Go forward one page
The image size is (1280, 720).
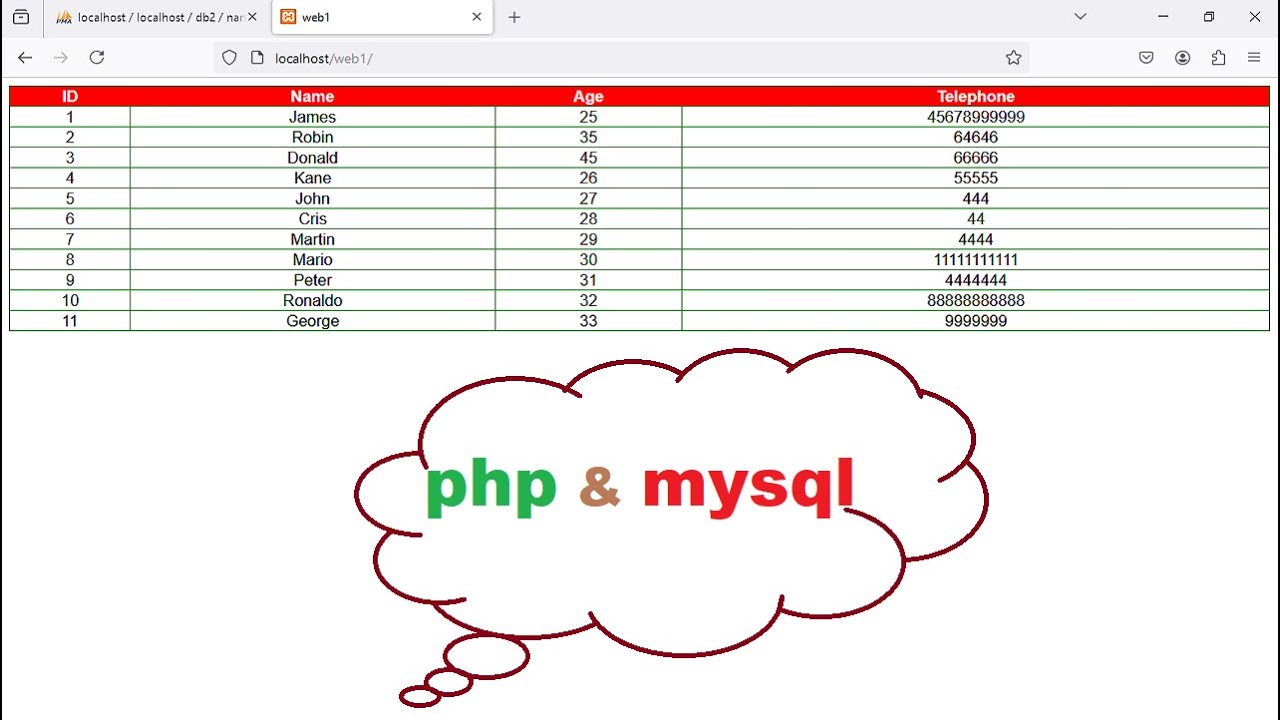pos(61,58)
